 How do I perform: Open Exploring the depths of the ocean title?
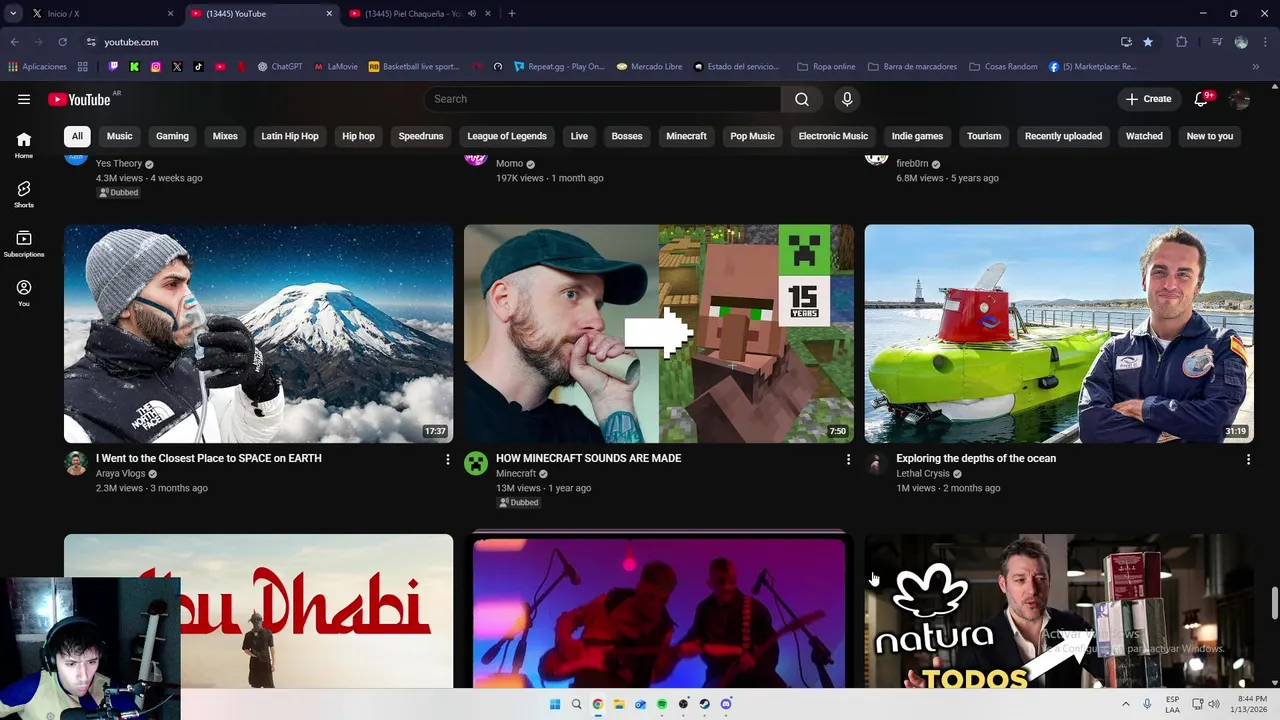click(976, 458)
